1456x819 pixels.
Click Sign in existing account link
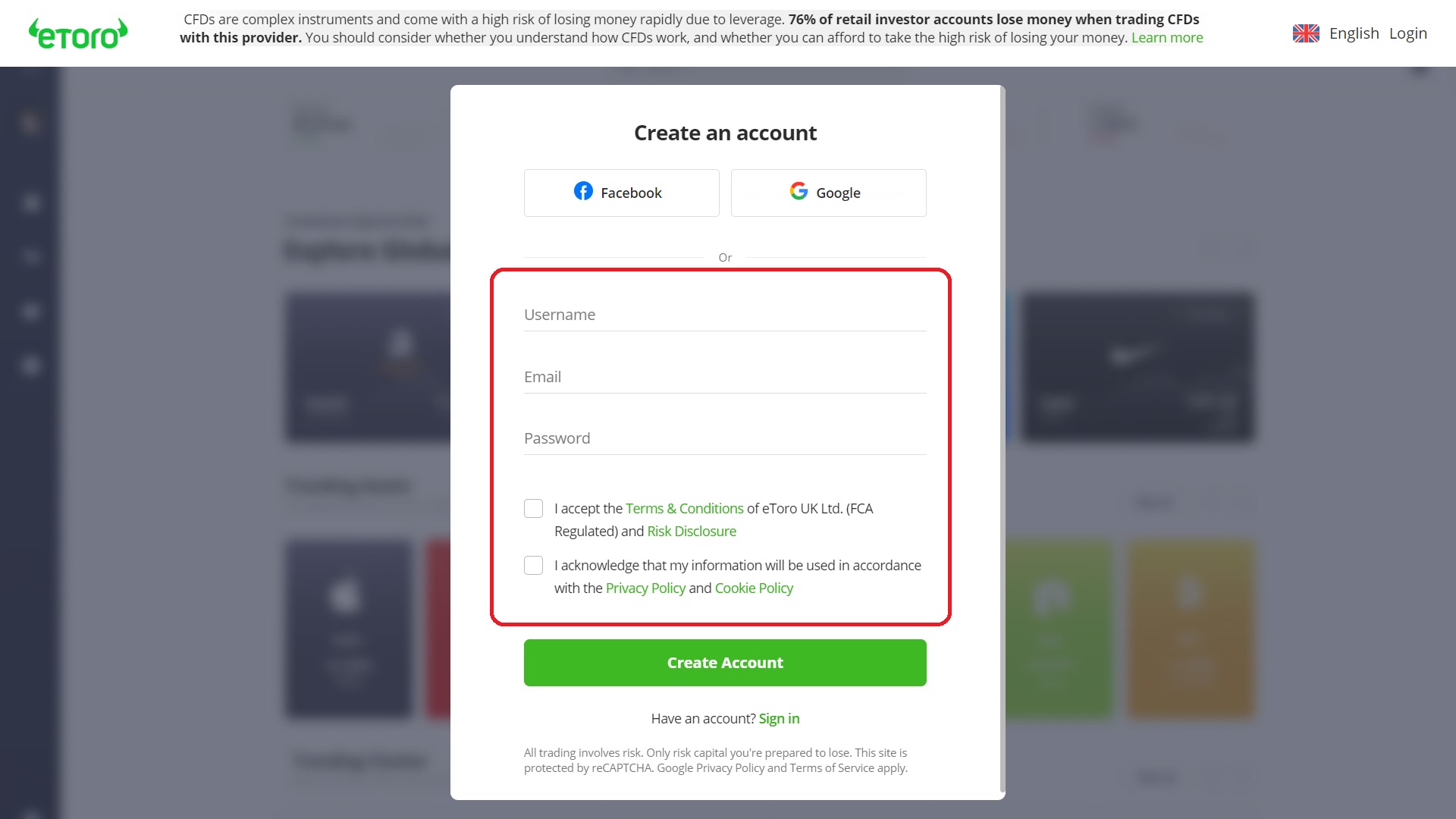click(779, 718)
